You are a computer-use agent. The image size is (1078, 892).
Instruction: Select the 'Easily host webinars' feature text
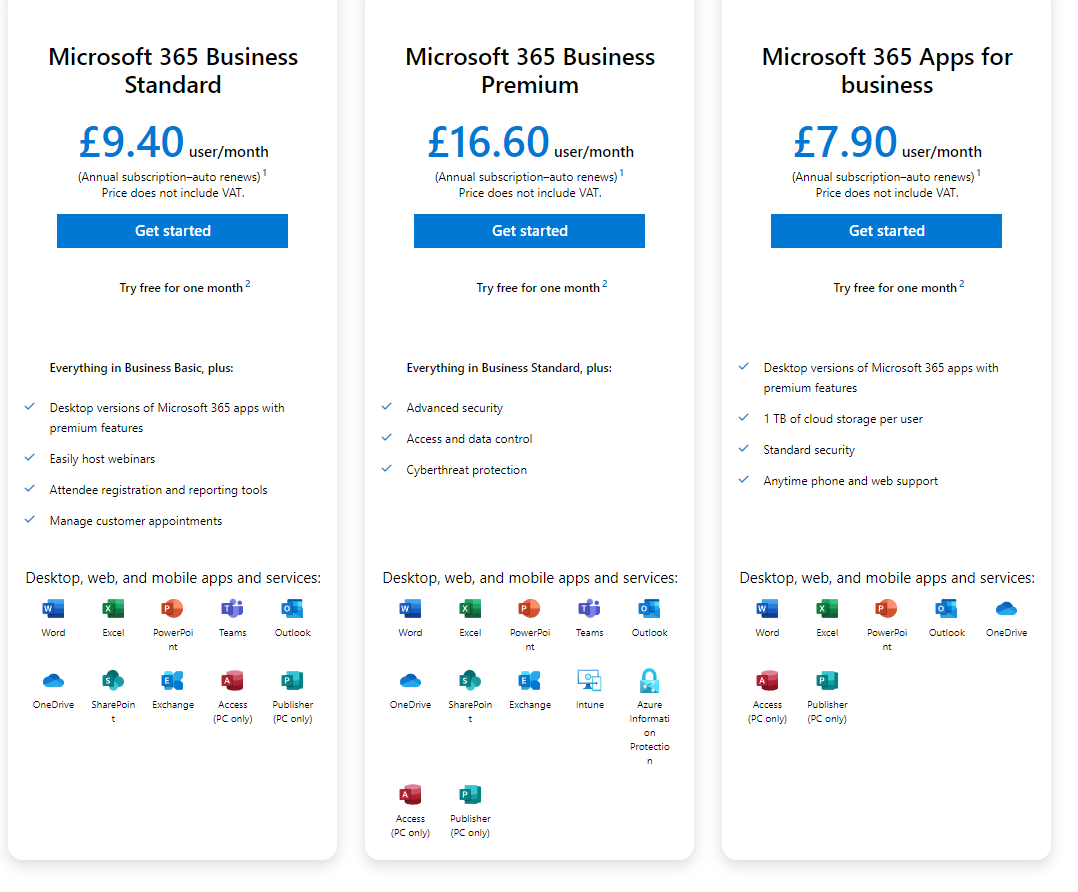pos(102,459)
